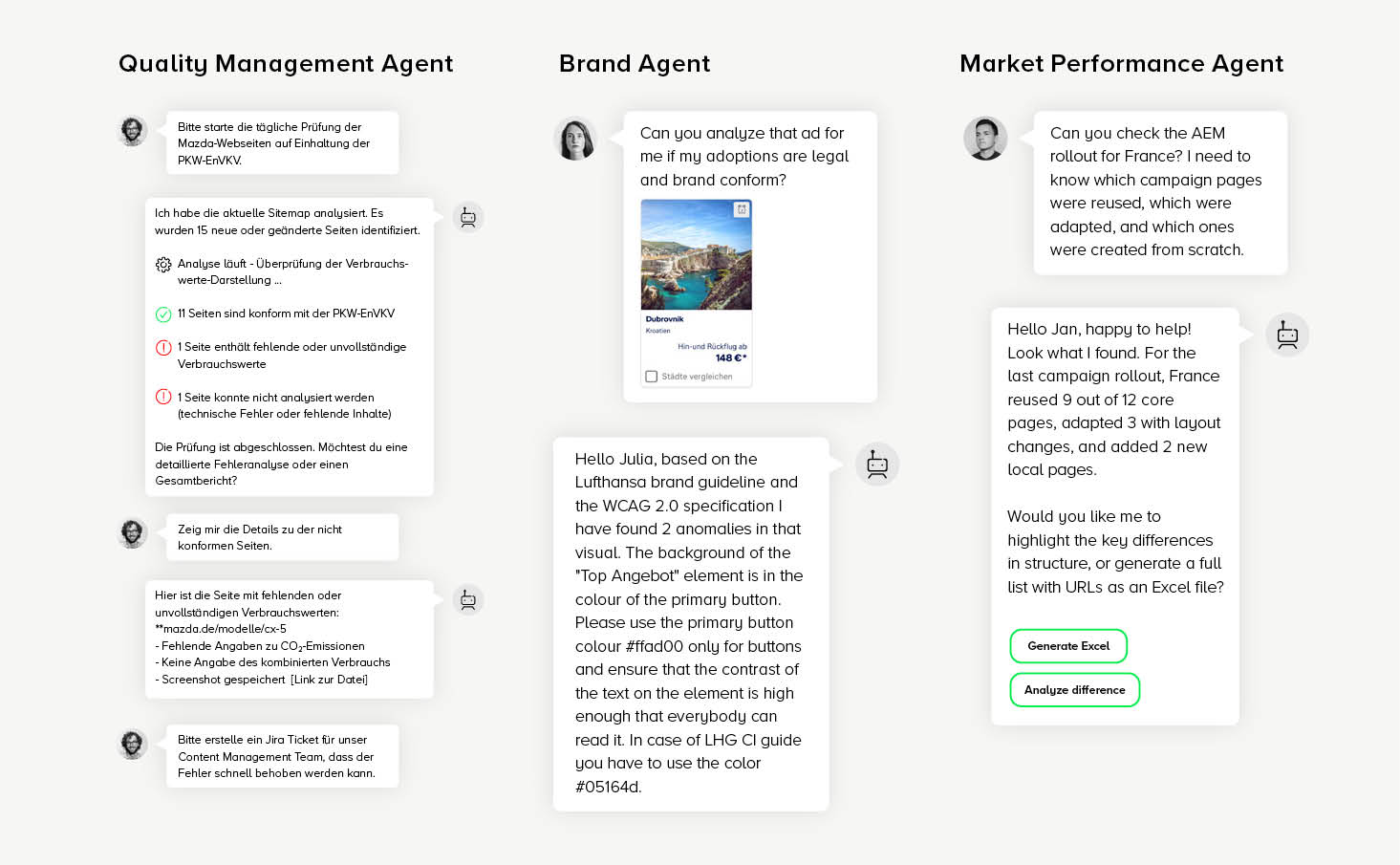
Task: Toggle the 'Städte vergleichen' checkbox
Action: coord(652,377)
